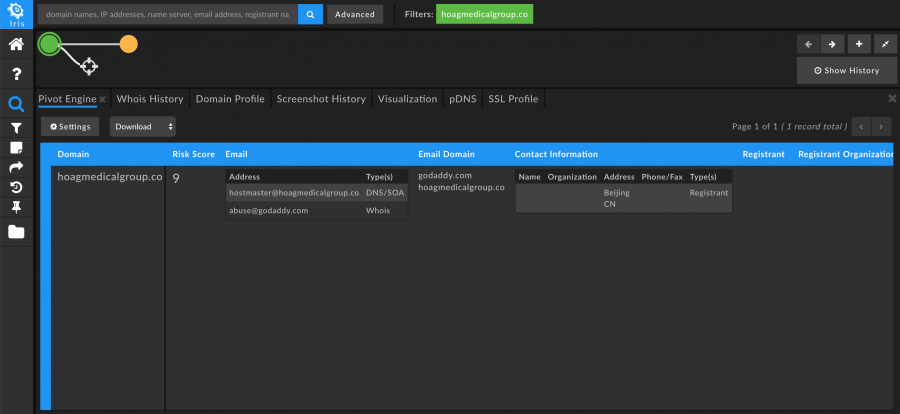Image resolution: width=900 pixels, height=414 pixels.
Task: Open the Screenshot History tab
Action: click(321, 99)
